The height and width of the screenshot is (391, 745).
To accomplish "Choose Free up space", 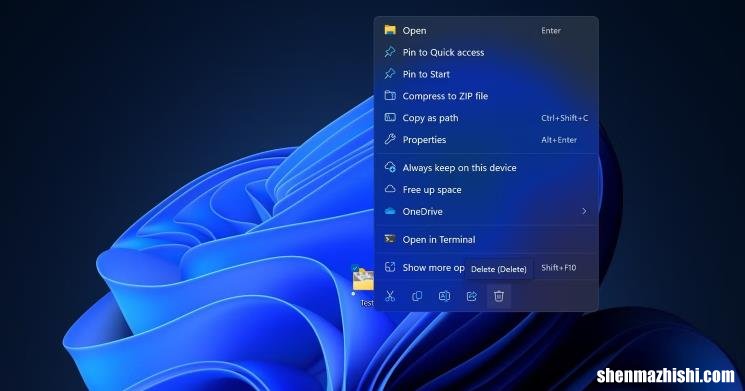I will pyautogui.click(x=486, y=190).
